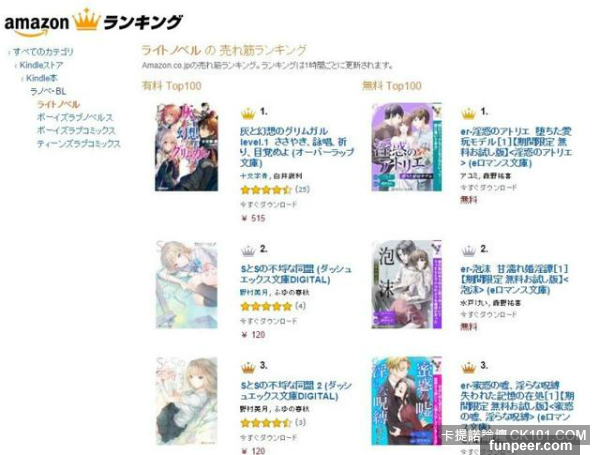Screen dimensions: 600x455
Task: Go up to すべてのカテゴリ category
Action: [x=43, y=51]
